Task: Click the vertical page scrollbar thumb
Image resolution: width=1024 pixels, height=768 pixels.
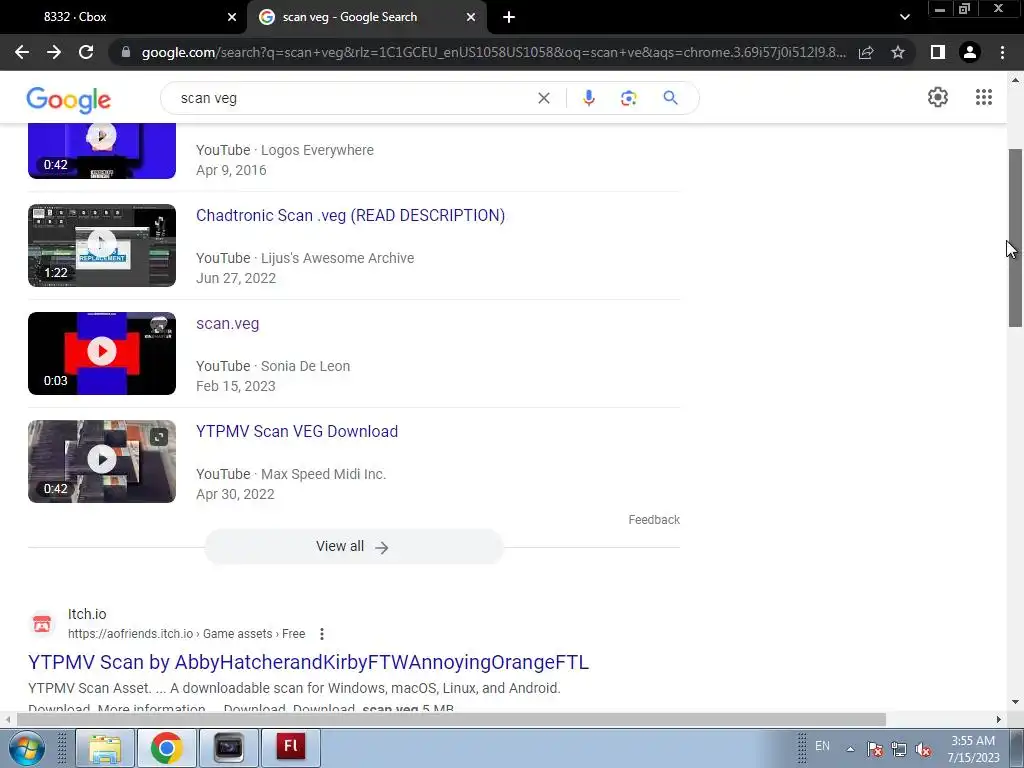Action: click(x=1015, y=238)
